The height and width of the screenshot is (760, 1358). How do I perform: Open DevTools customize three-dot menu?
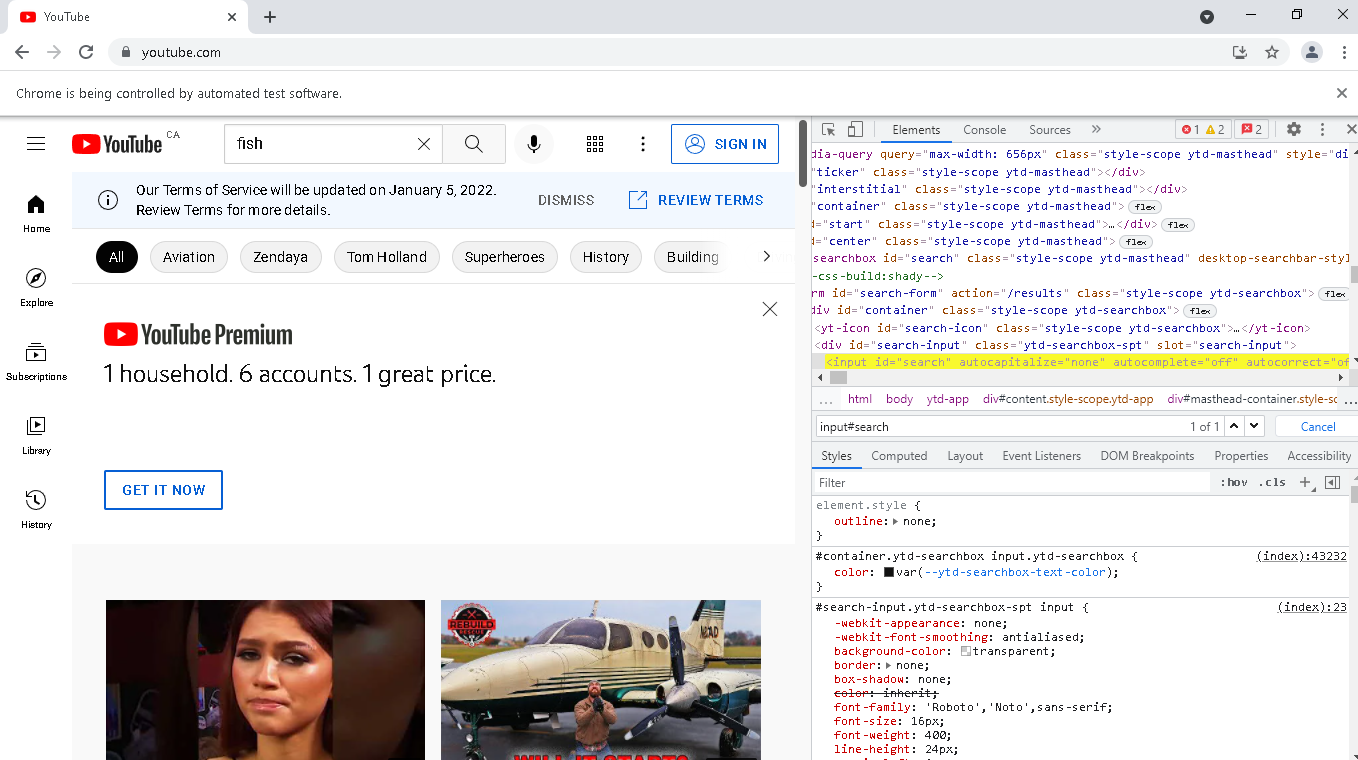coord(1322,129)
